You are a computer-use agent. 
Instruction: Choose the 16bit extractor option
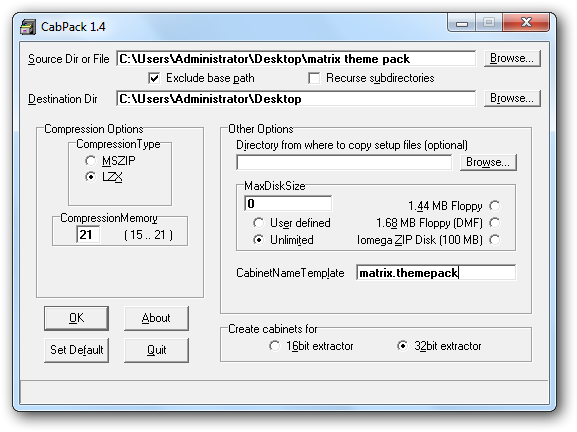pyautogui.click(x=275, y=346)
